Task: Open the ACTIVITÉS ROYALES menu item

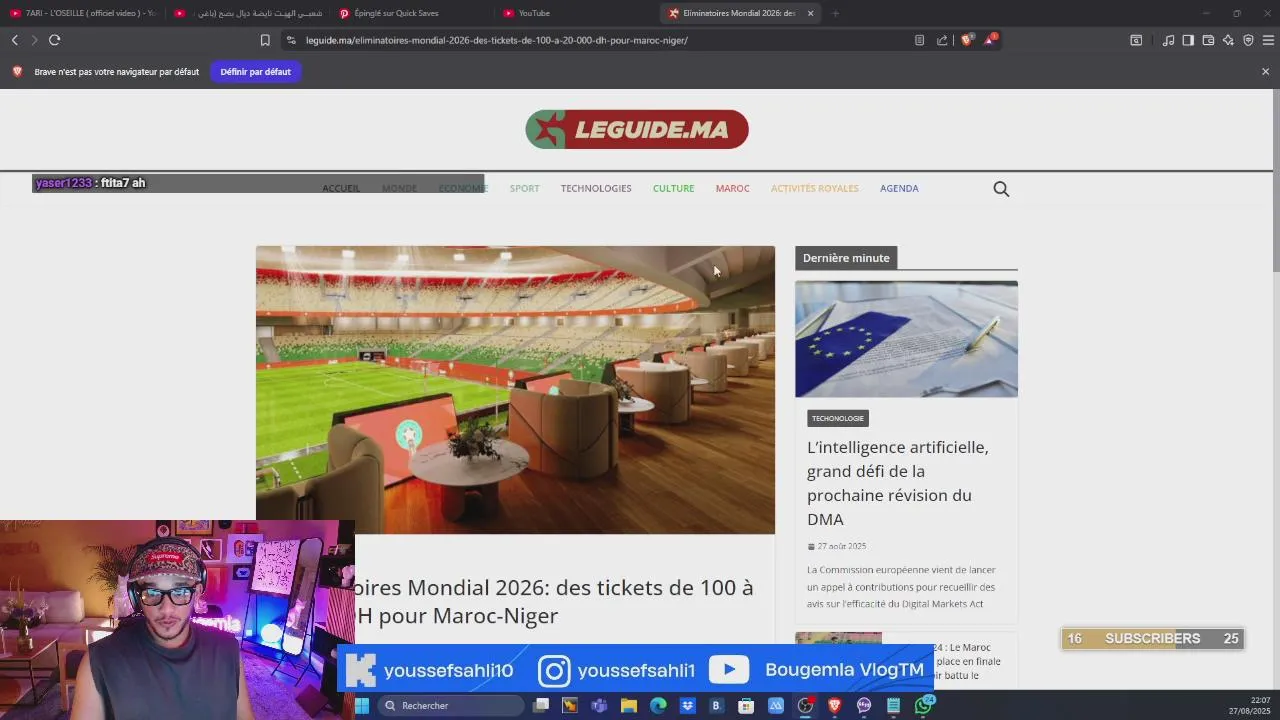Action: pyautogui.click(x=814, y=188)
